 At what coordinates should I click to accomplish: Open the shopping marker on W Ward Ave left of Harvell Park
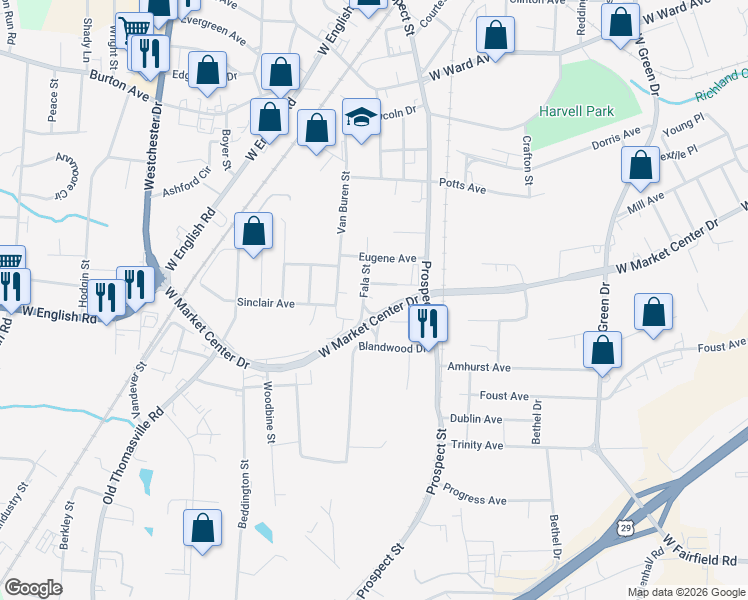(x=495, y=35)
